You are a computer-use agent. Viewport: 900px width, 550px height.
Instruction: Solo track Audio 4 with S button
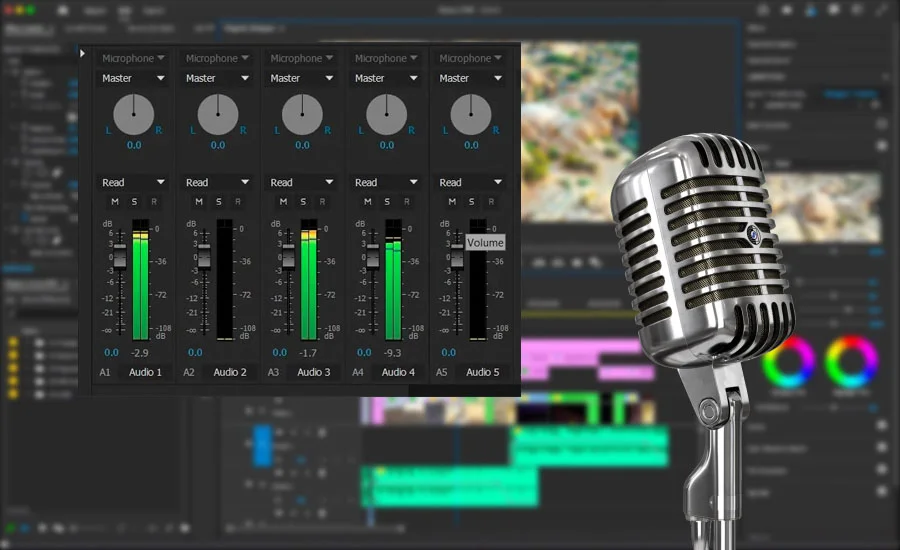(x=387, y=202)
